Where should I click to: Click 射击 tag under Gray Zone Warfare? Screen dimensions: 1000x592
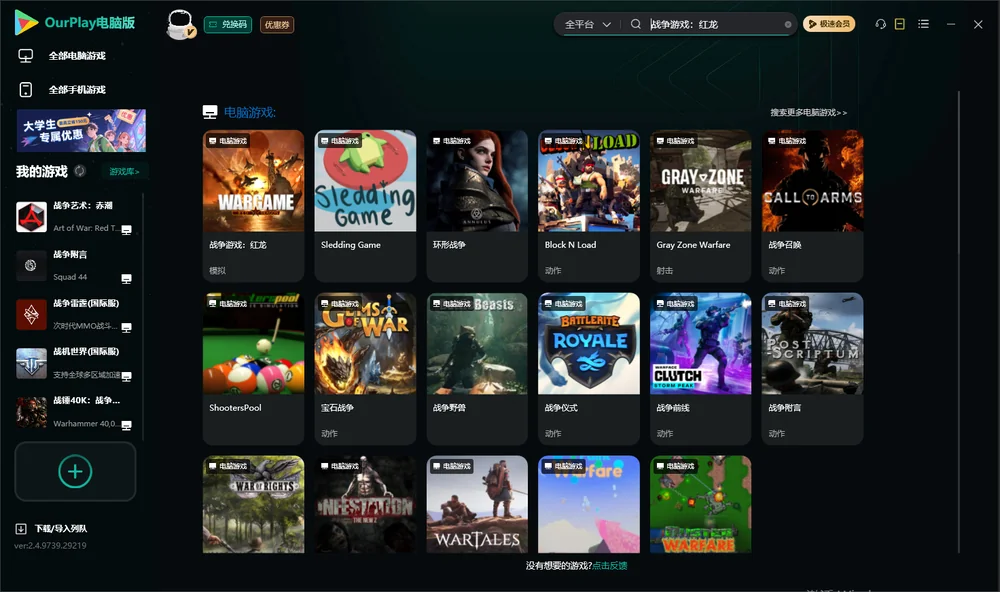point(665,270)
